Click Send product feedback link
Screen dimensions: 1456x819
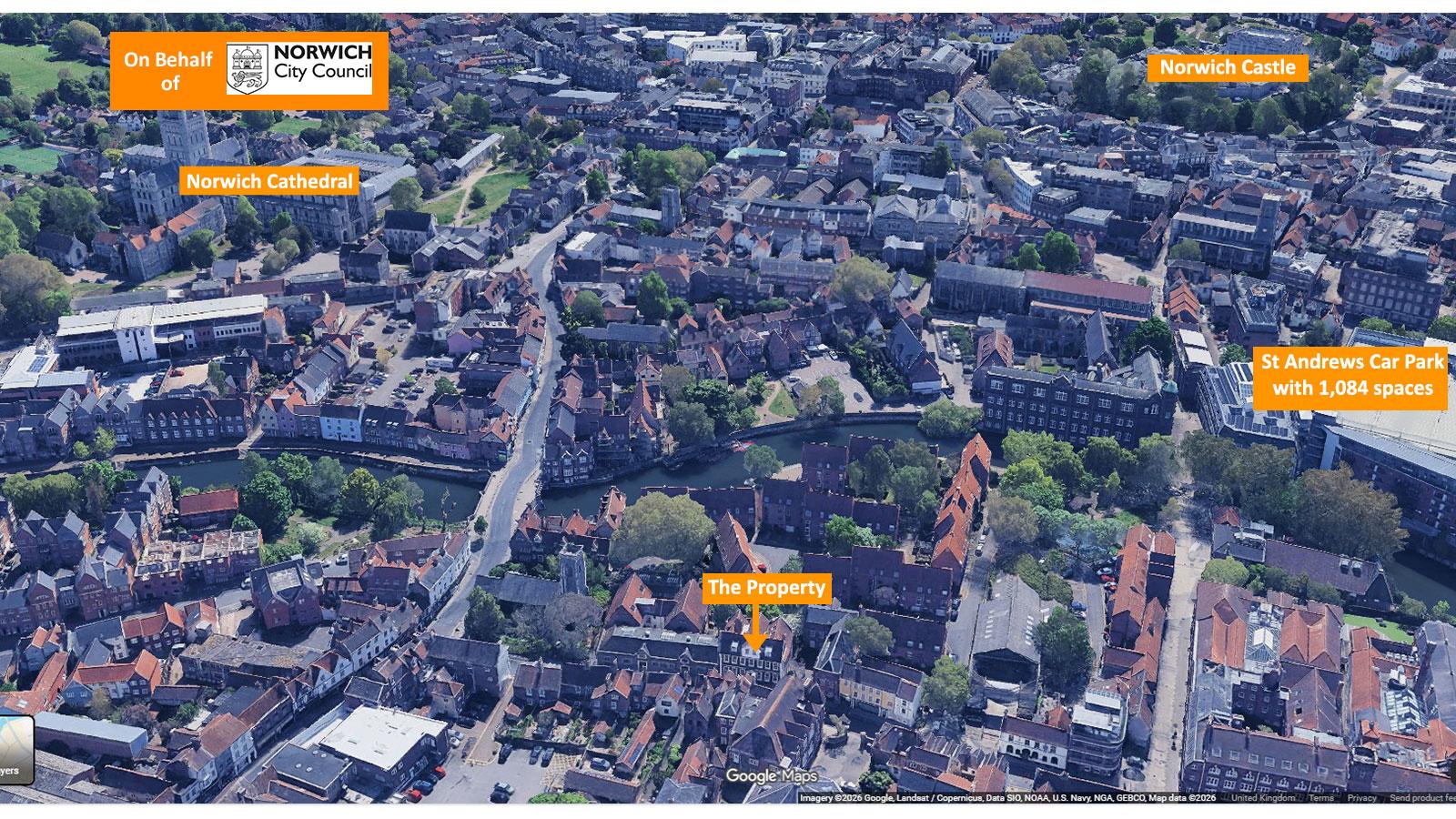tap(1421, 798)
